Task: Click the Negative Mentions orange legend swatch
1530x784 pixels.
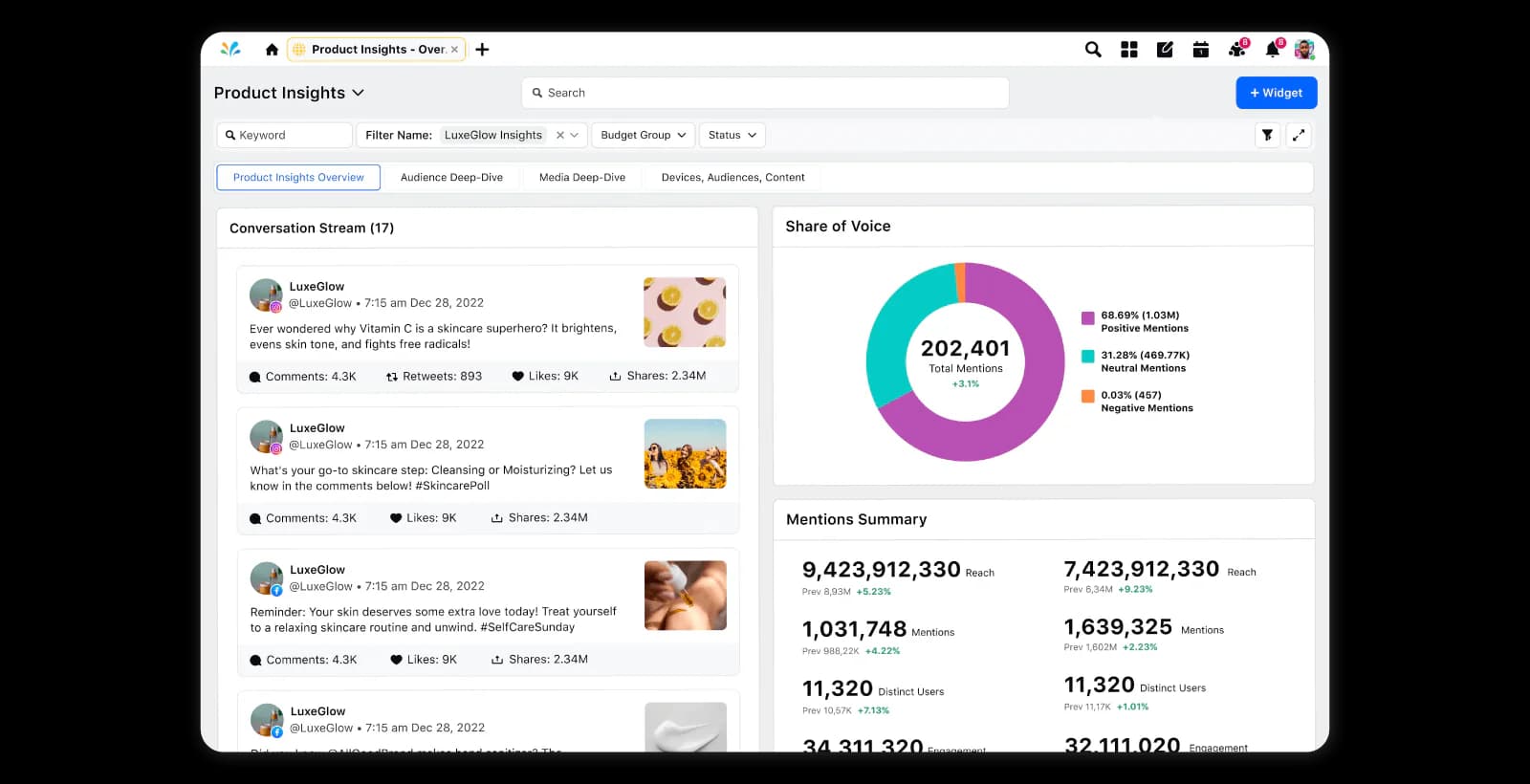Action: (1088, 396)
